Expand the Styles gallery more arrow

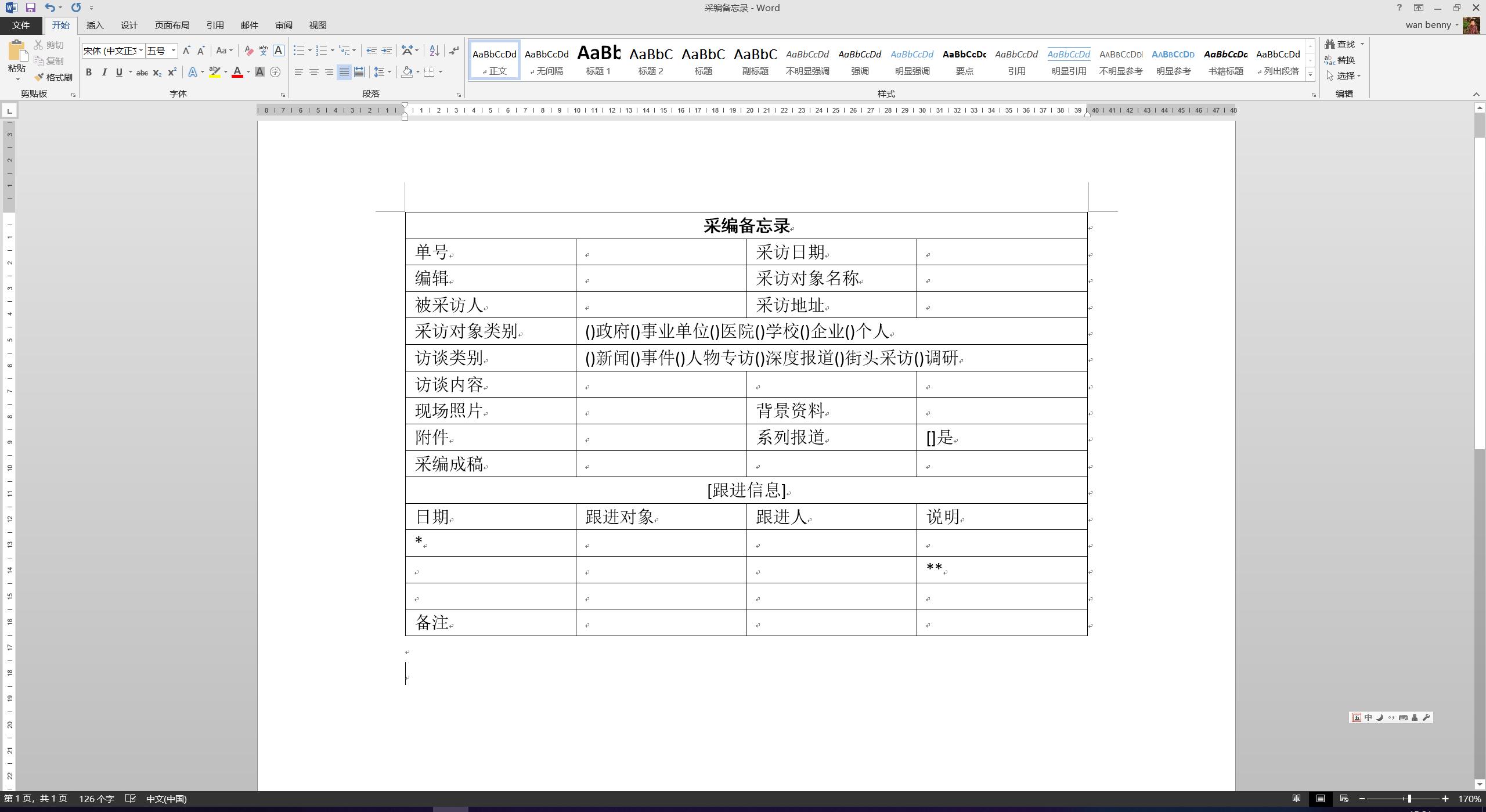(x=1310, y=74)
